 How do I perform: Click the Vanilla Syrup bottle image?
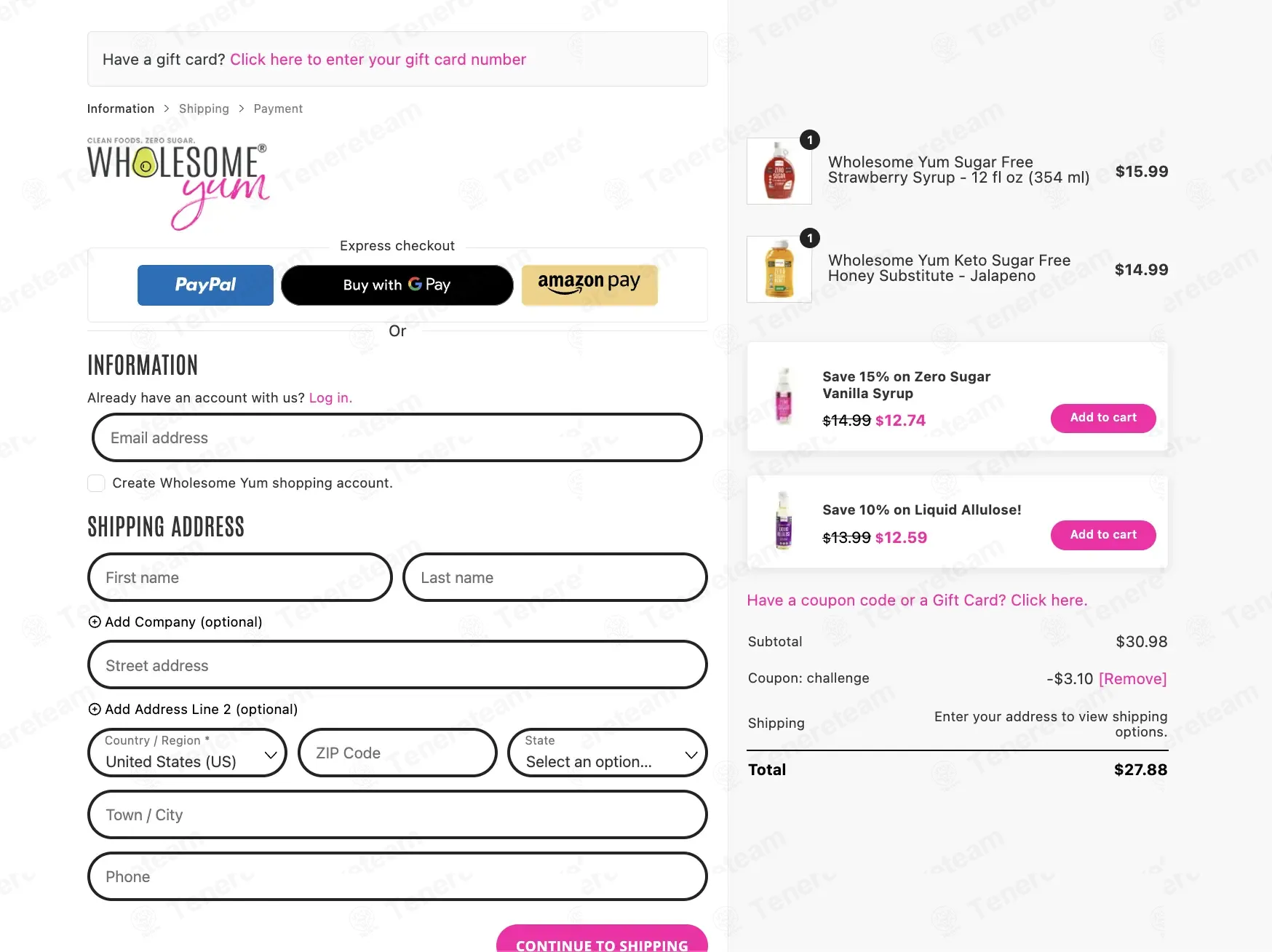784,396
